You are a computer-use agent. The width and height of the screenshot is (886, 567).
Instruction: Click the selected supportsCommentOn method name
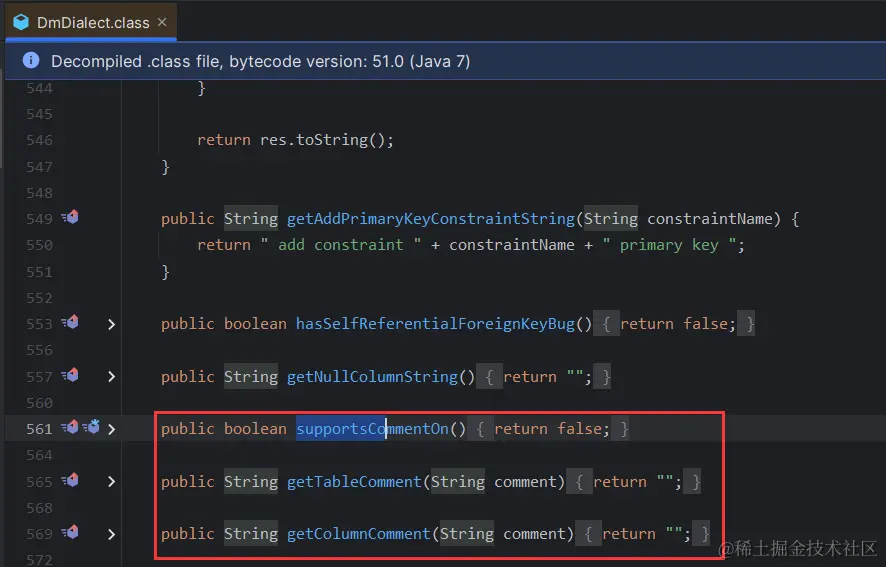tap(372, 429)
